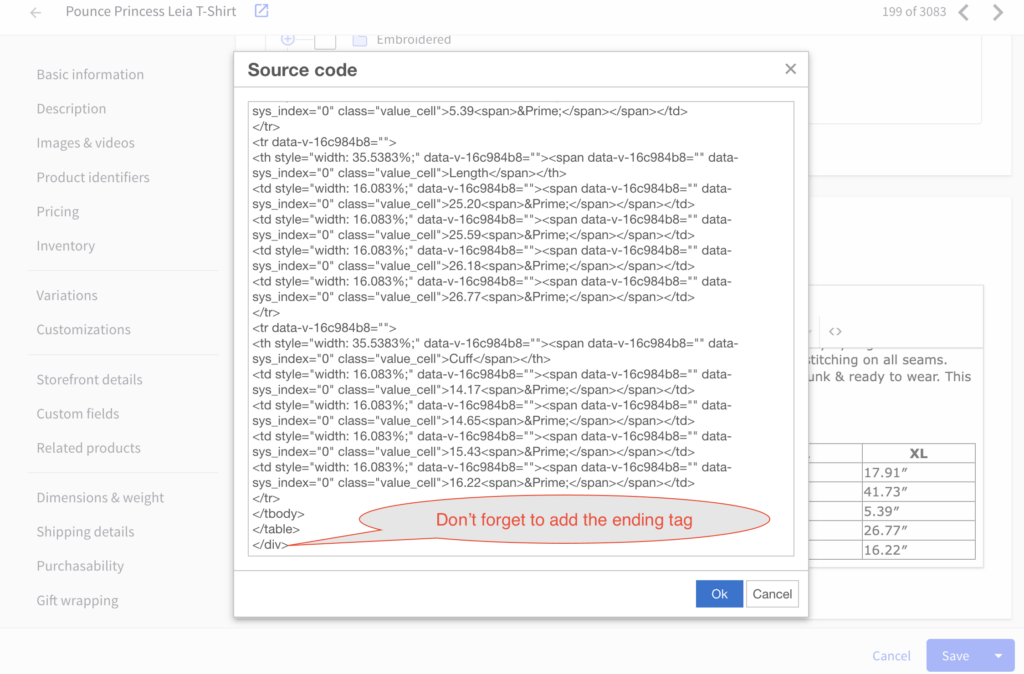Open the Save button dropdown arrow

point(999,656)
